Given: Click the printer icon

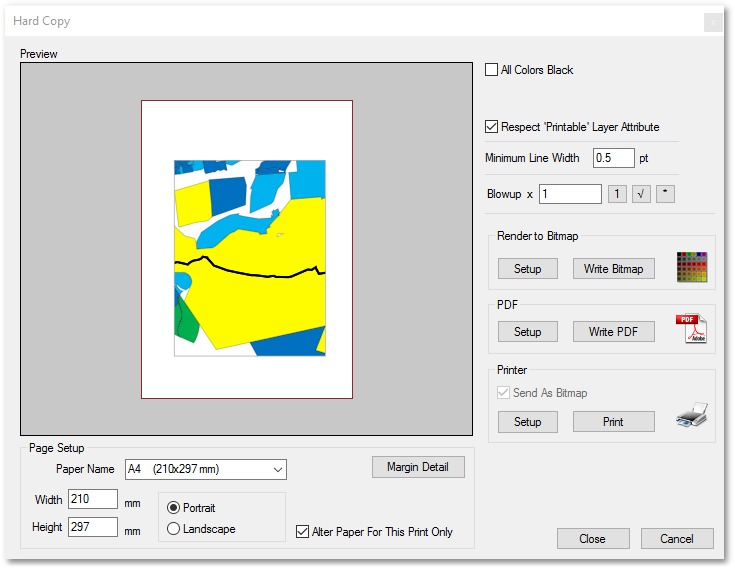Looking at the screenshot, I should (692, 414).
